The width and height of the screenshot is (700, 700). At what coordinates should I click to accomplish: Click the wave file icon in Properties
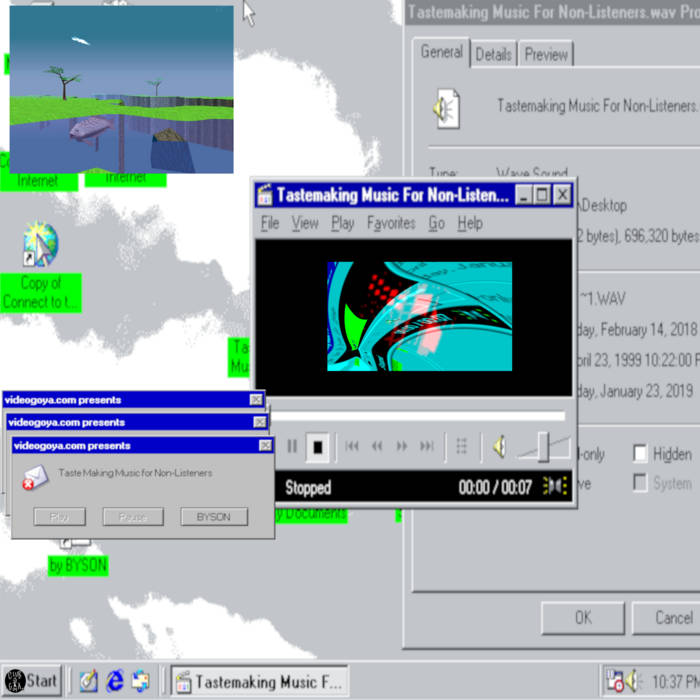[445, 107]
